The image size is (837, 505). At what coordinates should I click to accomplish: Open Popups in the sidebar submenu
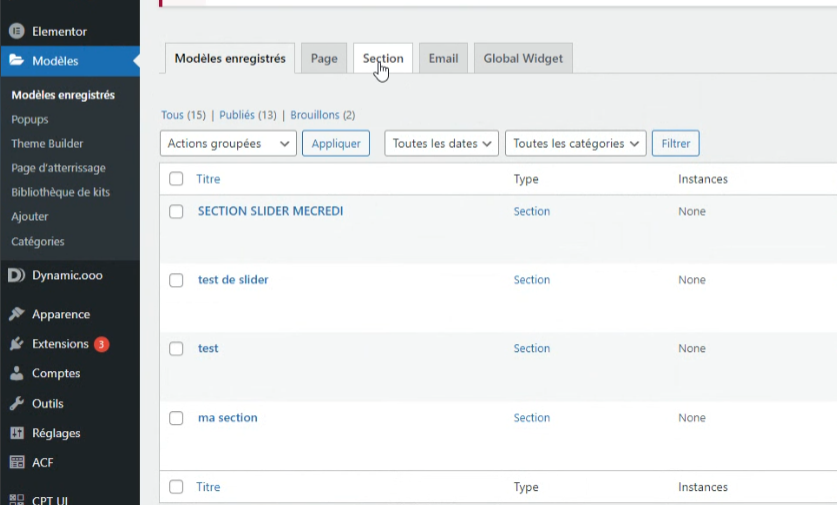[x=30, y=120]
